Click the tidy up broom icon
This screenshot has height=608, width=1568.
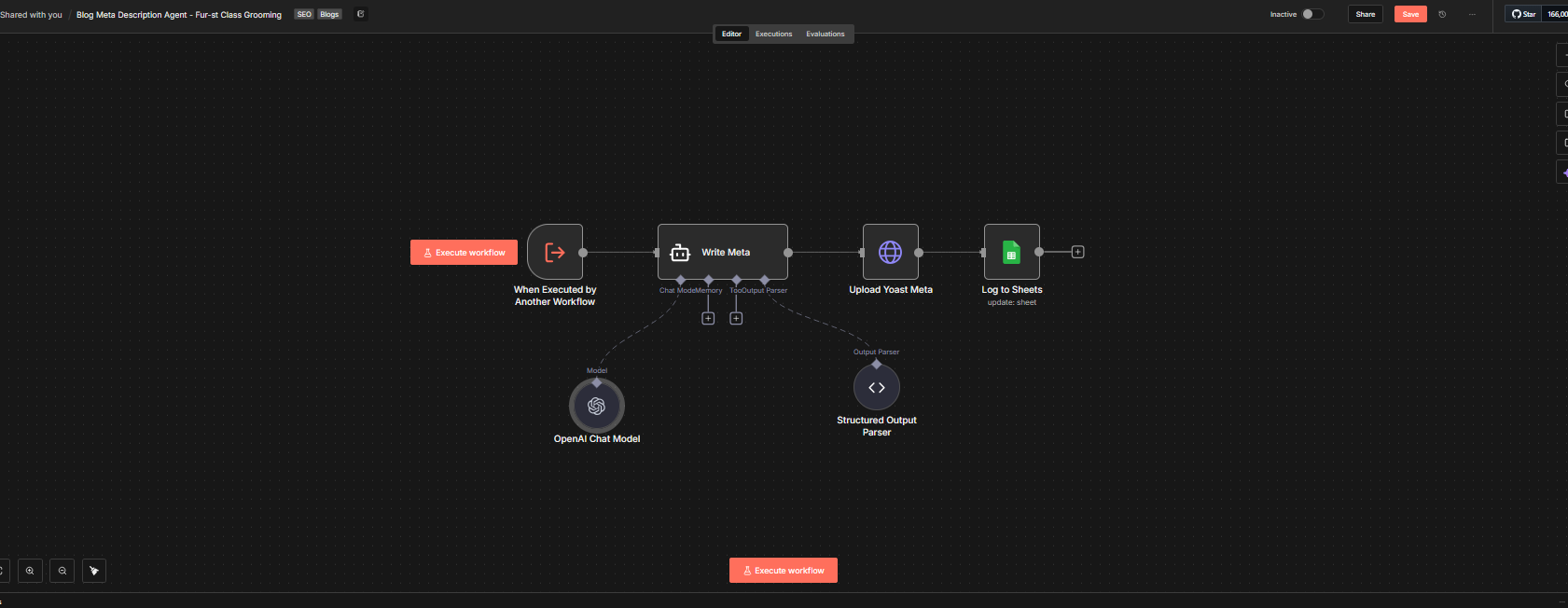94,571
